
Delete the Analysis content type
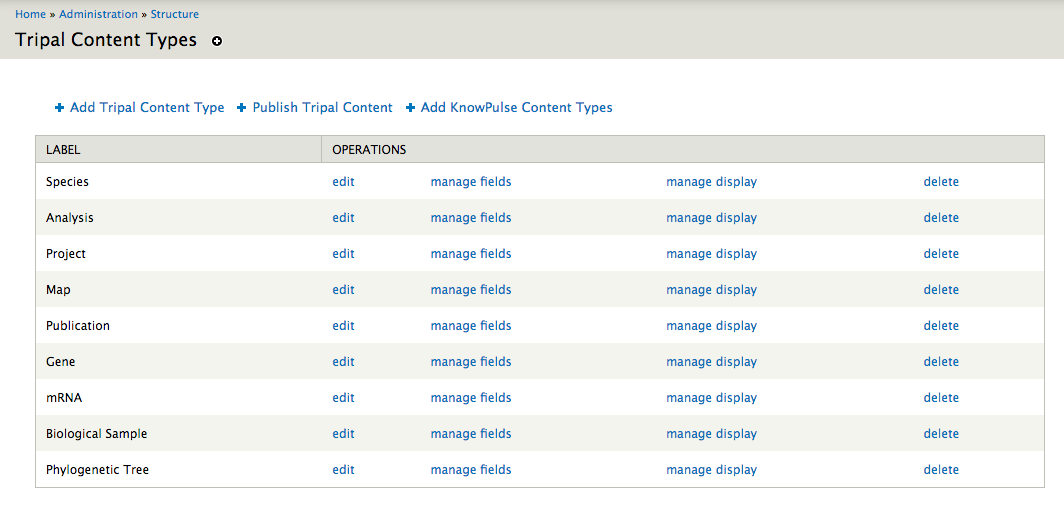point(941,218)
